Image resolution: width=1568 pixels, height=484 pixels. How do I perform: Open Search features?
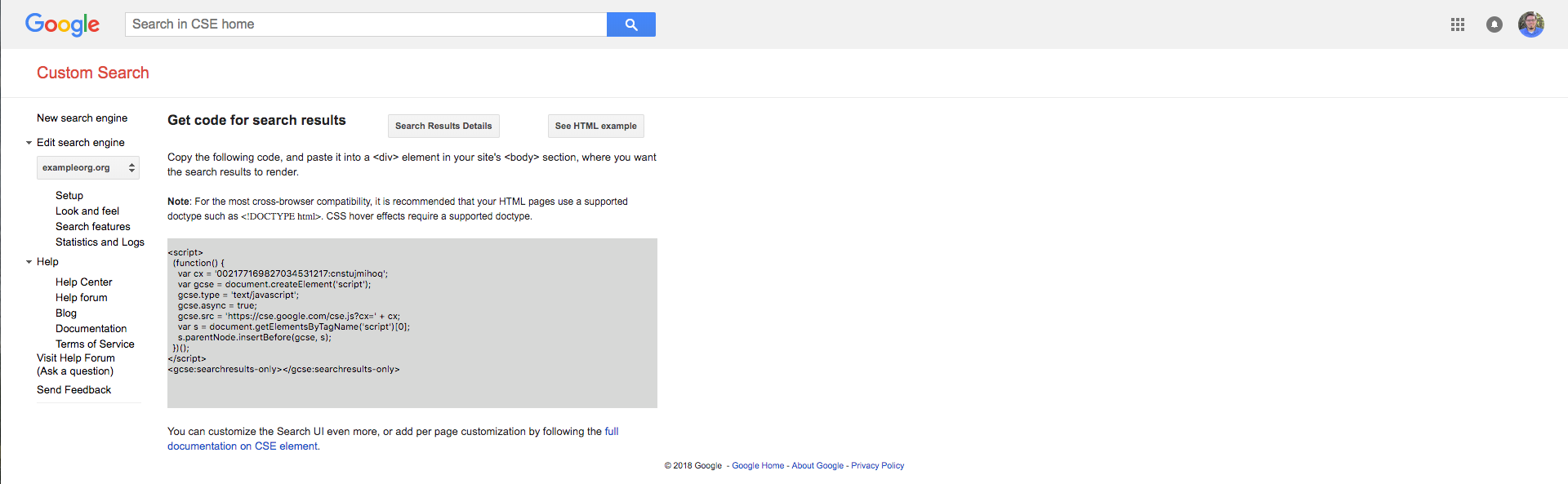click(x=93, y=227)
